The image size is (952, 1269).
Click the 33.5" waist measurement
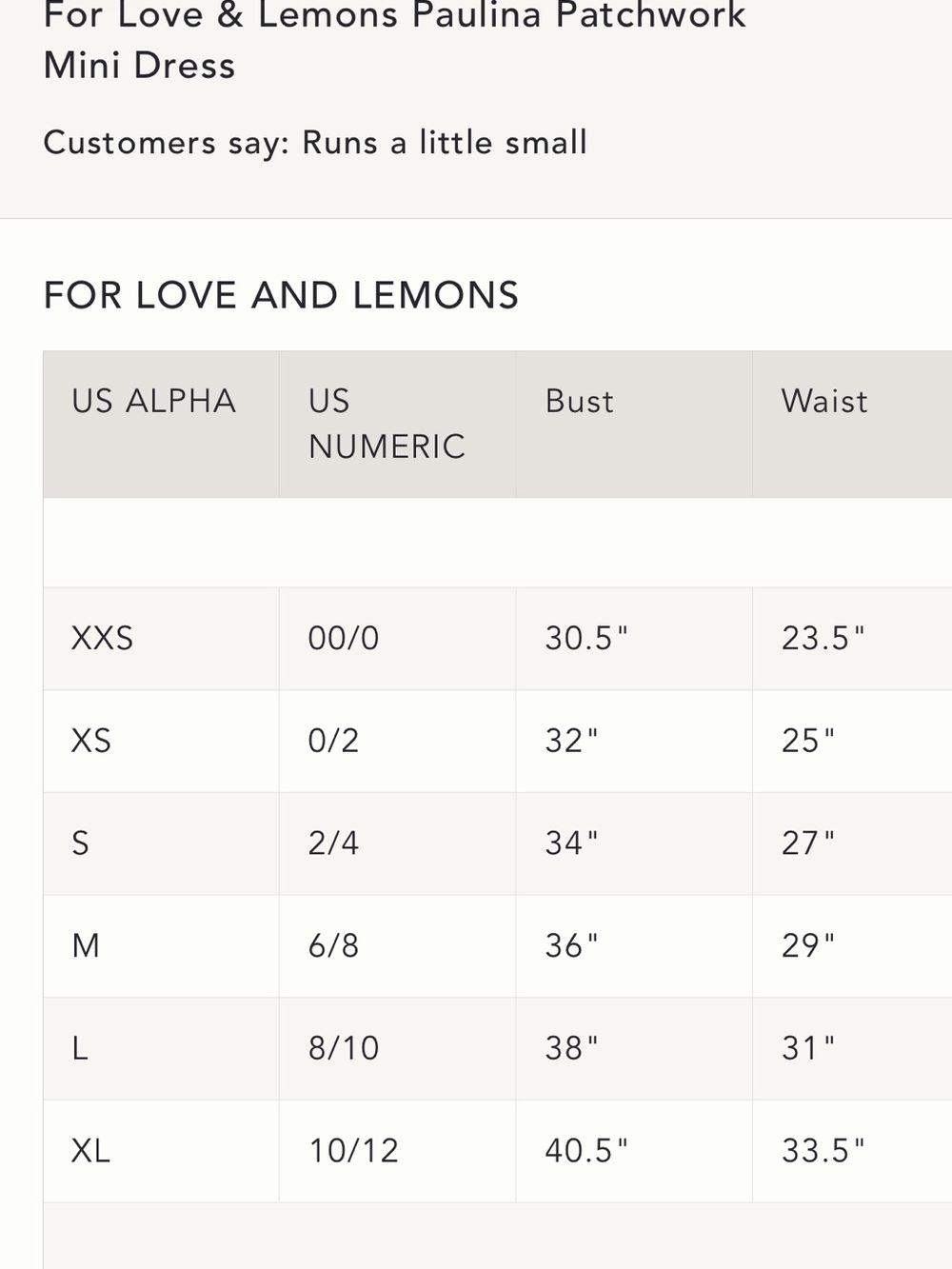tap(823, 1151)
